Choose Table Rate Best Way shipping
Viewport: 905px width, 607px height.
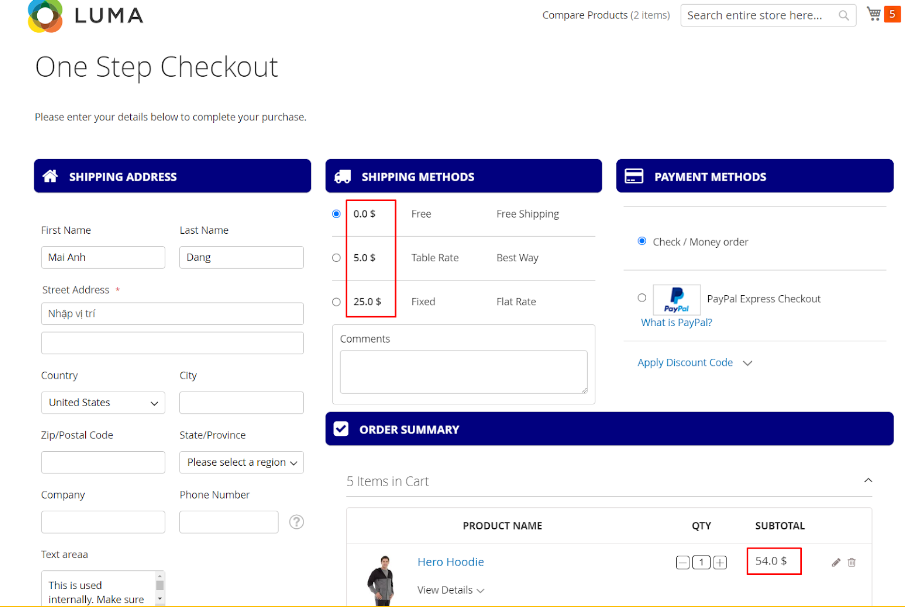click(x=336, y=258)
